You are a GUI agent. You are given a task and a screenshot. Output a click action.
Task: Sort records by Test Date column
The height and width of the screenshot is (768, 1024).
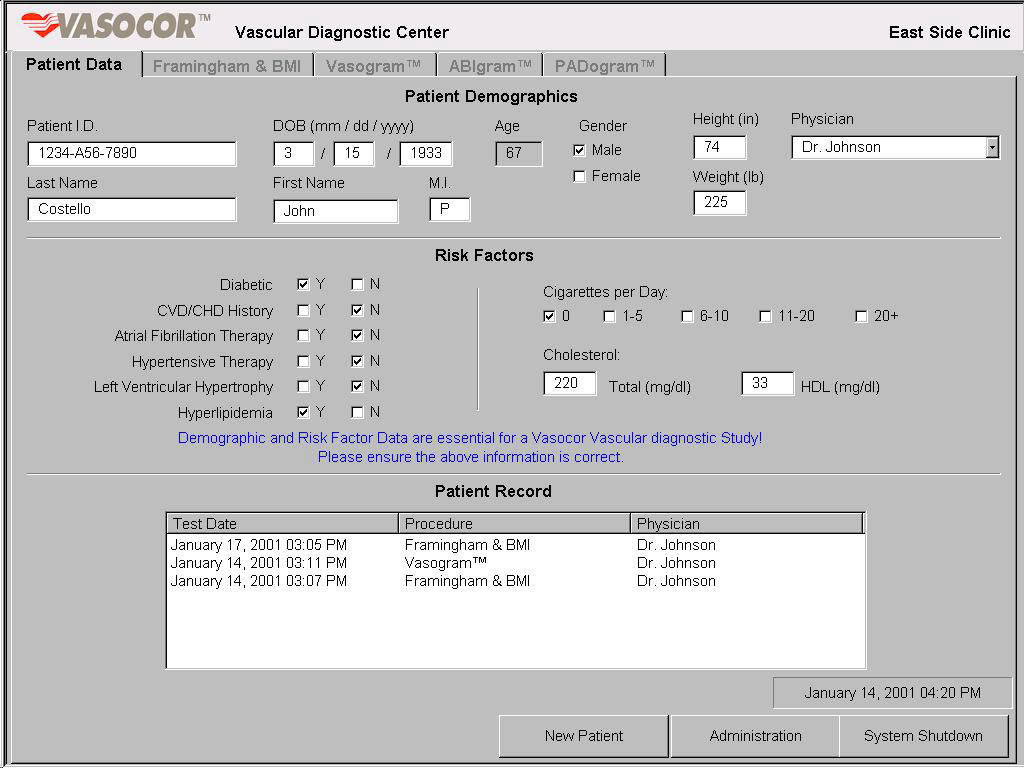coord(283,524)
